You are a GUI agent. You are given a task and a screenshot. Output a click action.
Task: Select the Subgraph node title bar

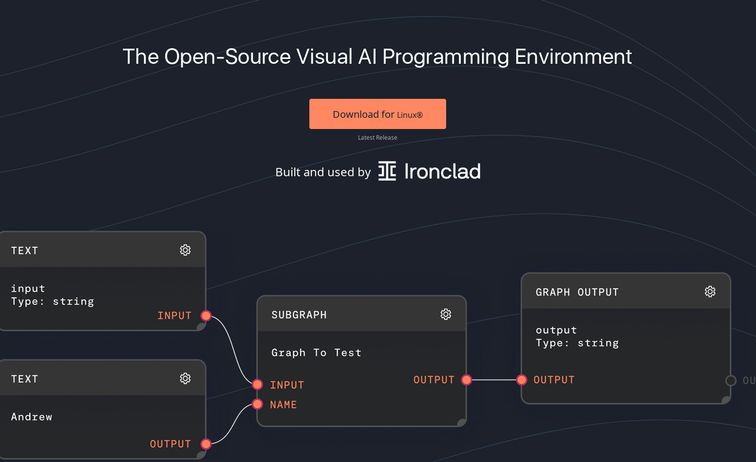340,314
